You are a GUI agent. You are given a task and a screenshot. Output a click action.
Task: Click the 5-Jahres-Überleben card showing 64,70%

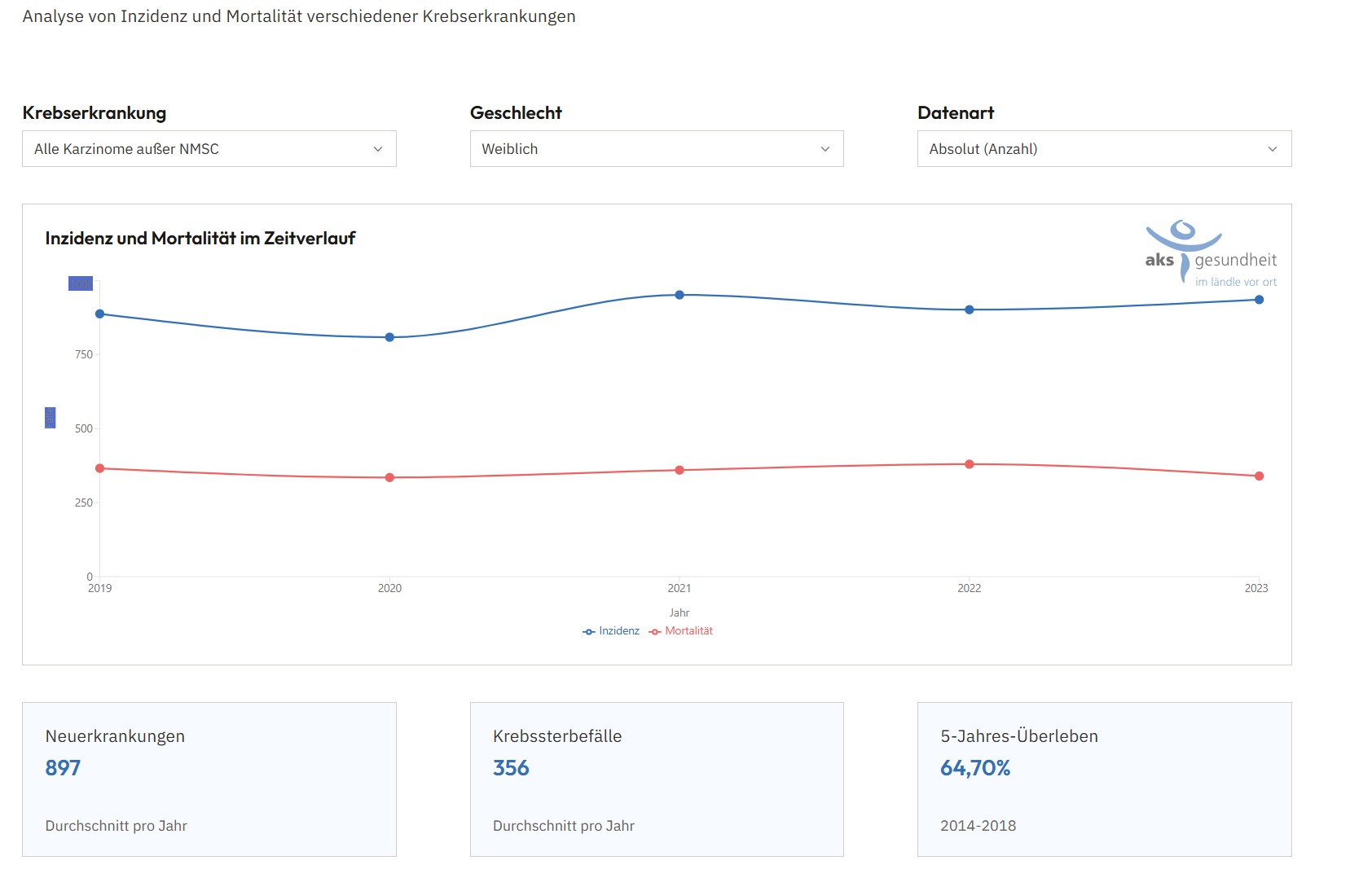click(1103, 779)
